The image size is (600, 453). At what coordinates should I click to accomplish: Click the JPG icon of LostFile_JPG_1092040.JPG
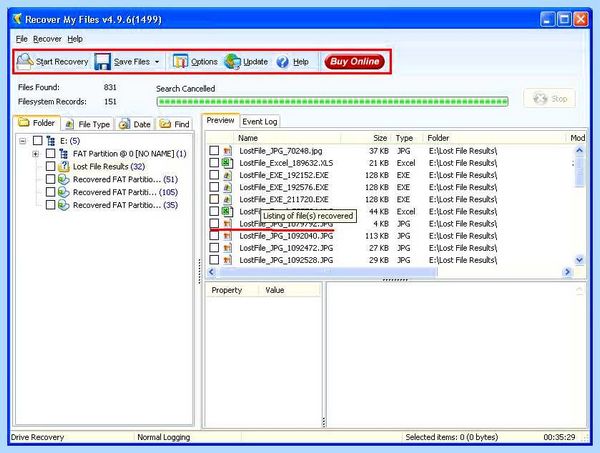tap(228, 236)
